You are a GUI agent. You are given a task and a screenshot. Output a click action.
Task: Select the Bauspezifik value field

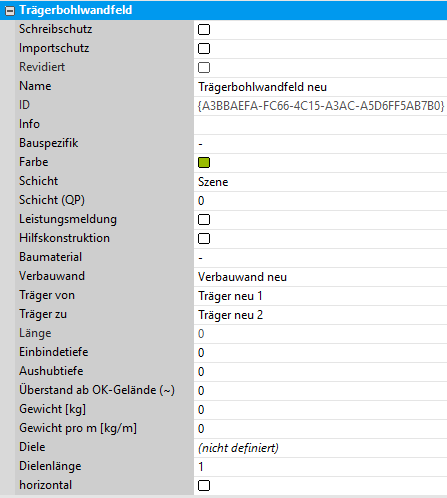[320, 144]
